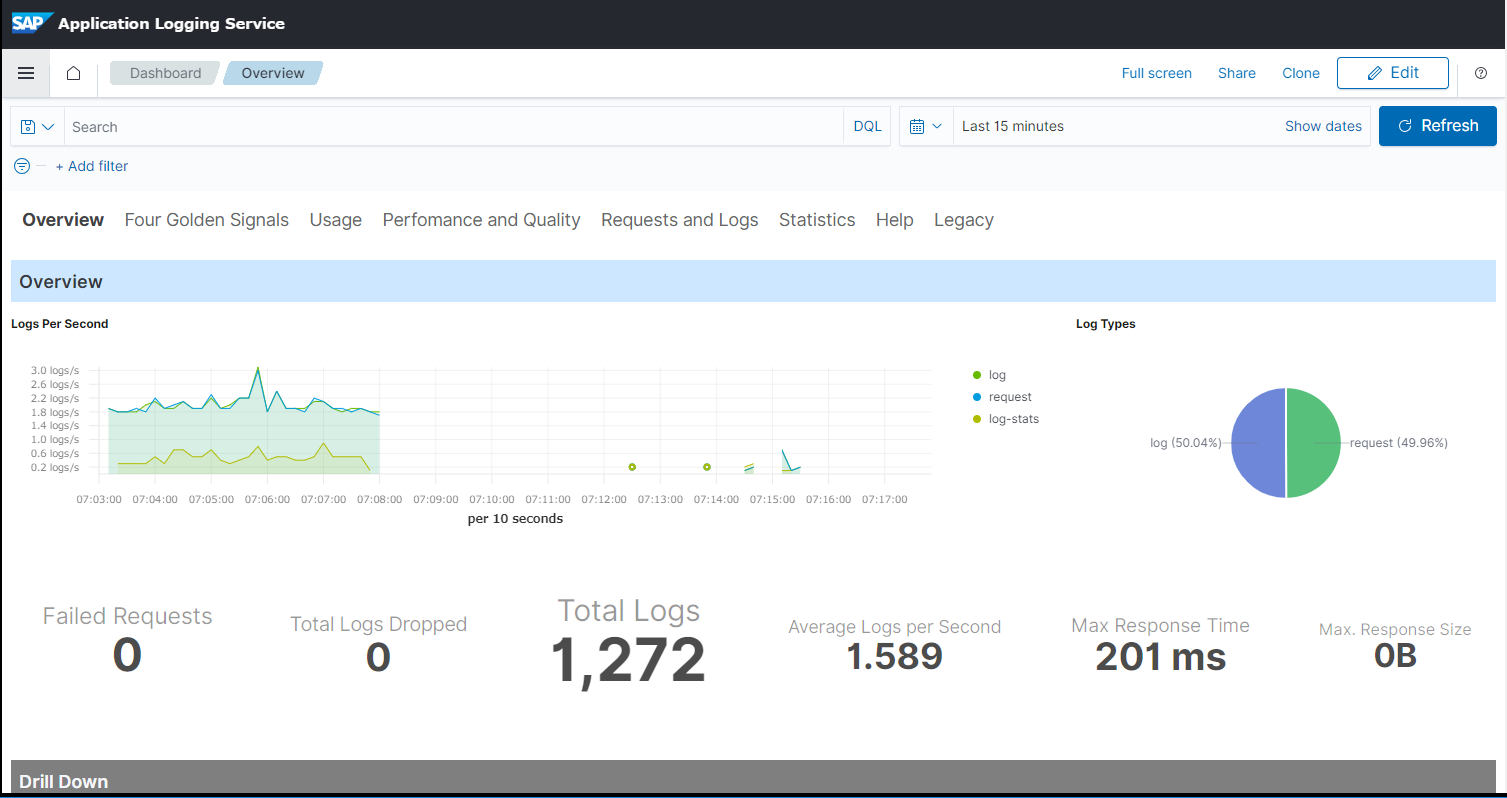This screenshot has height=798, width=1507.
Task: Click the Edit dashboard button
Action: tap(1392, 73)
